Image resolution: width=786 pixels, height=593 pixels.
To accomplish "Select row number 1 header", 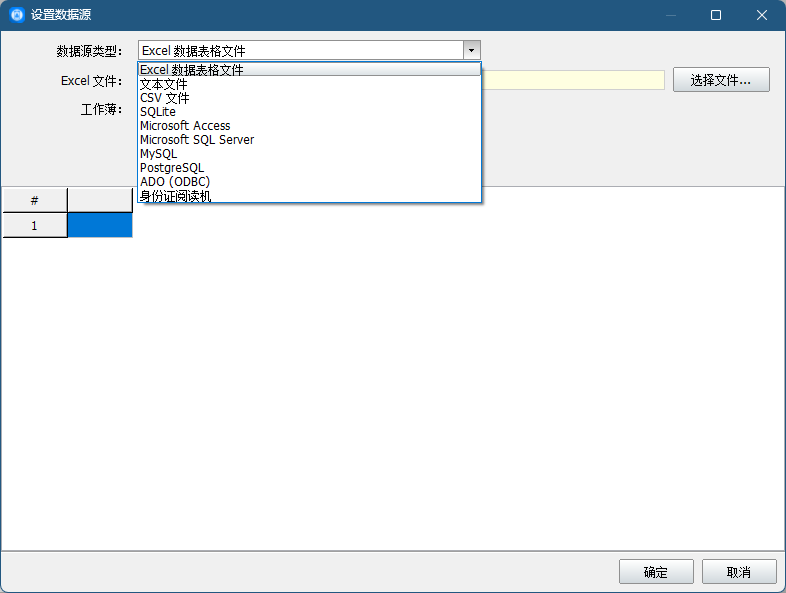I will pos(34,226).
